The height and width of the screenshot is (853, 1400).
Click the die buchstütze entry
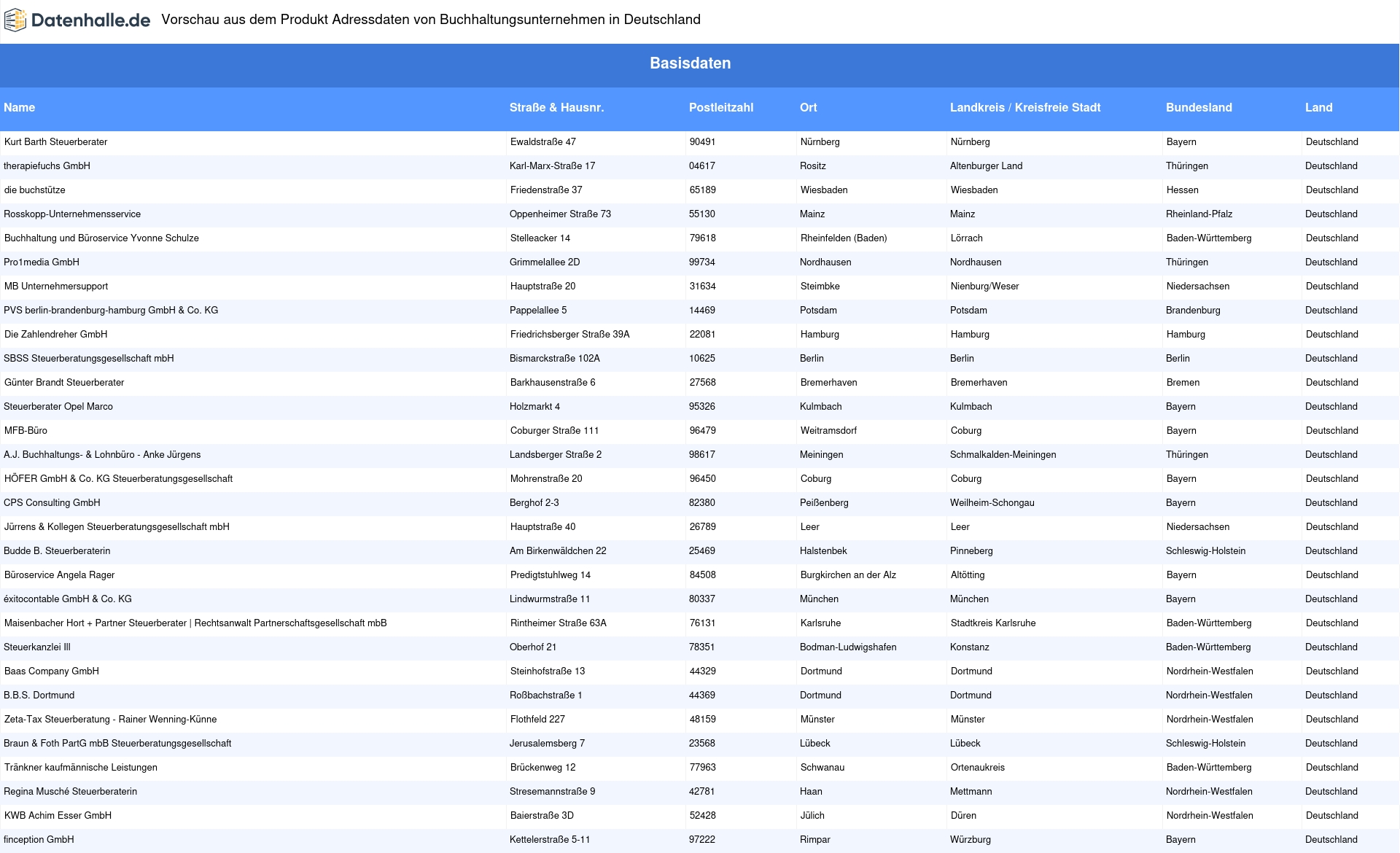[35, 190]
